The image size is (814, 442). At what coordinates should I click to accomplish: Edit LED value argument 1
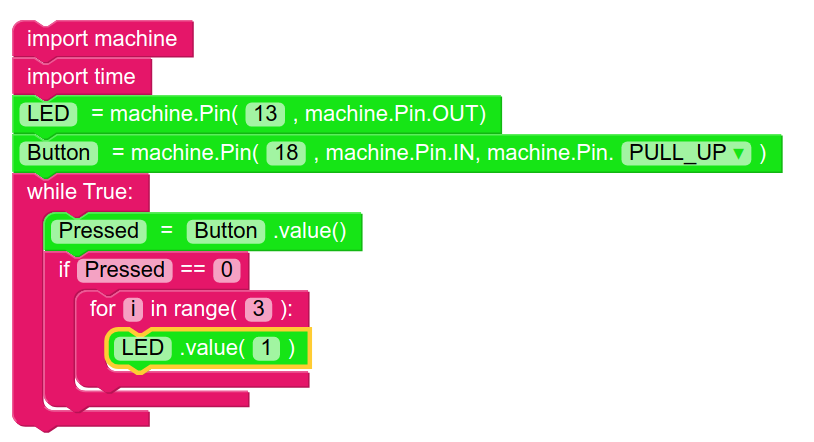click(266, 348)
